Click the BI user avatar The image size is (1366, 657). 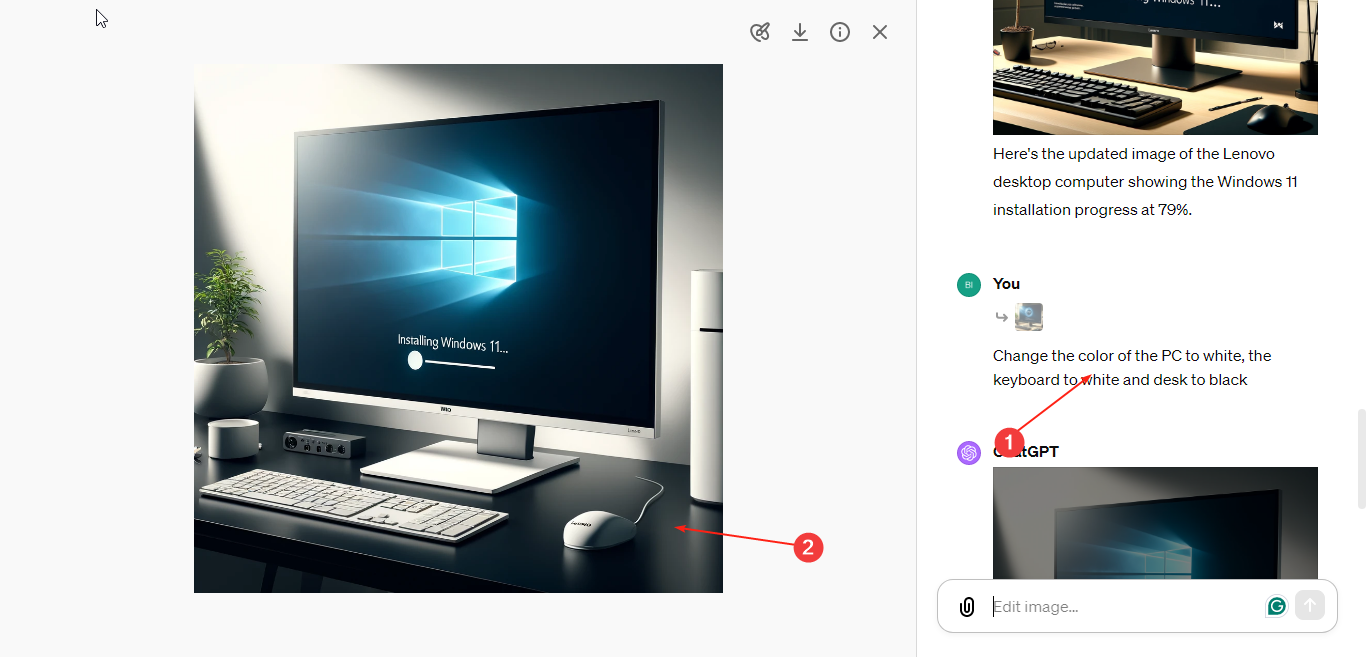point(968,285)
